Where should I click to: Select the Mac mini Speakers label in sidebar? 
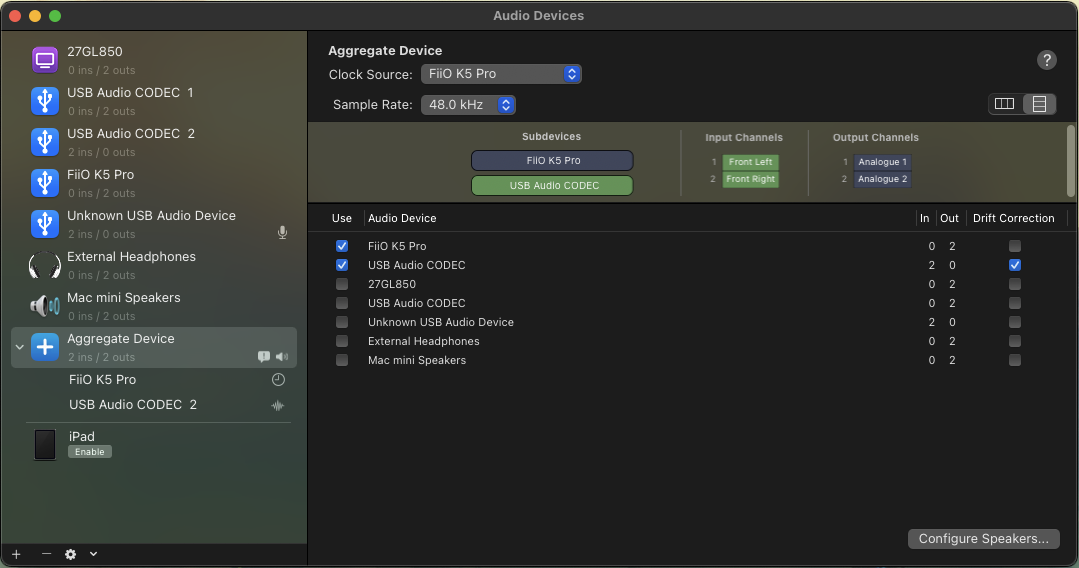point(124,297)
